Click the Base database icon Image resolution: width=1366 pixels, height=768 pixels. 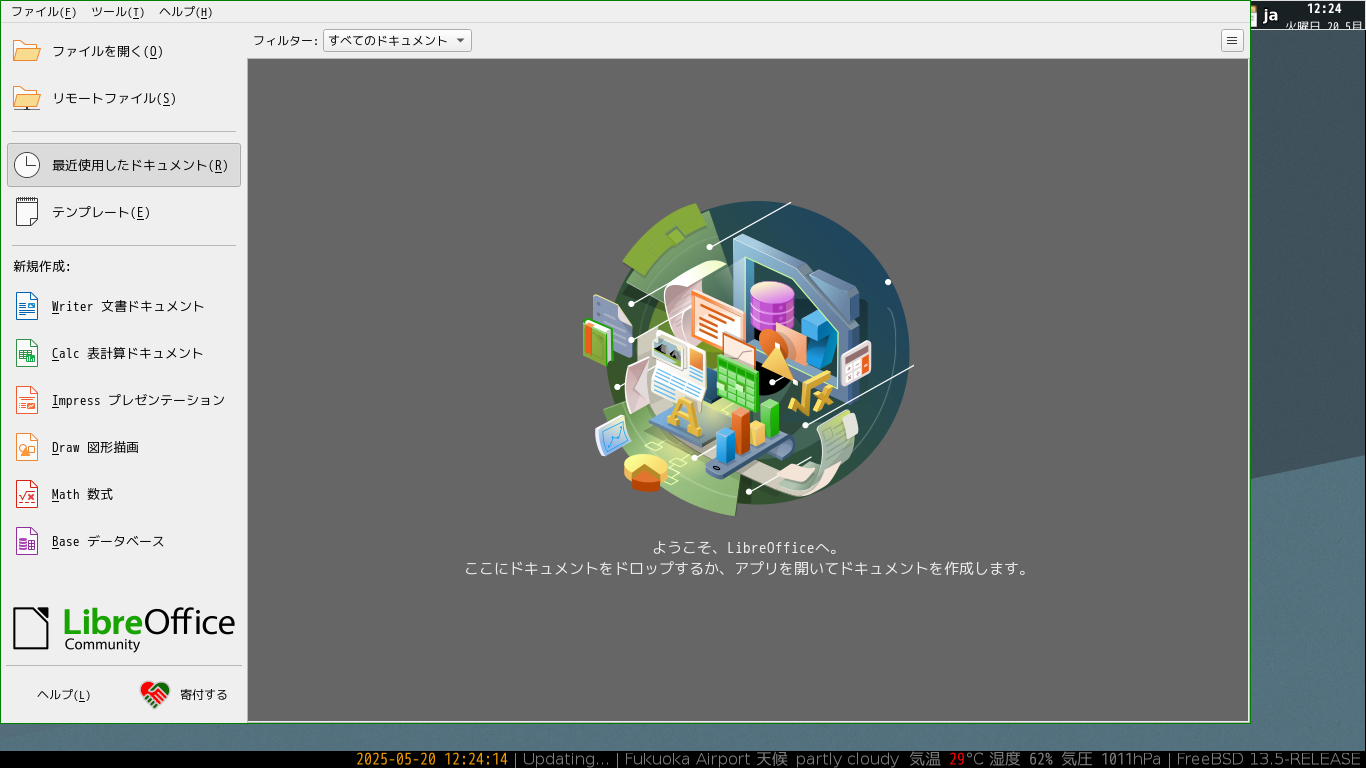pos(27,541)
